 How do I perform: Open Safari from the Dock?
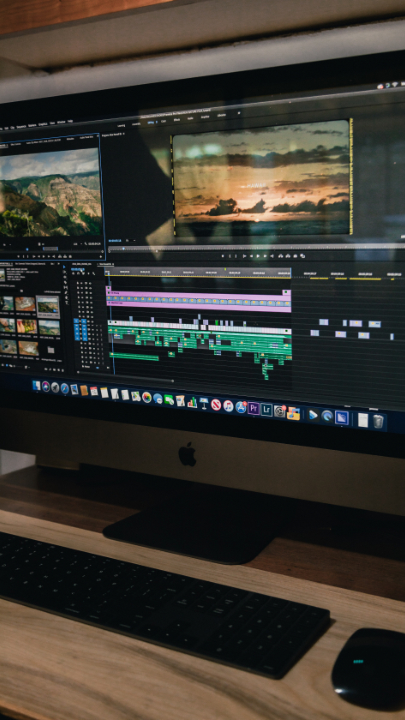click(65, 388)
